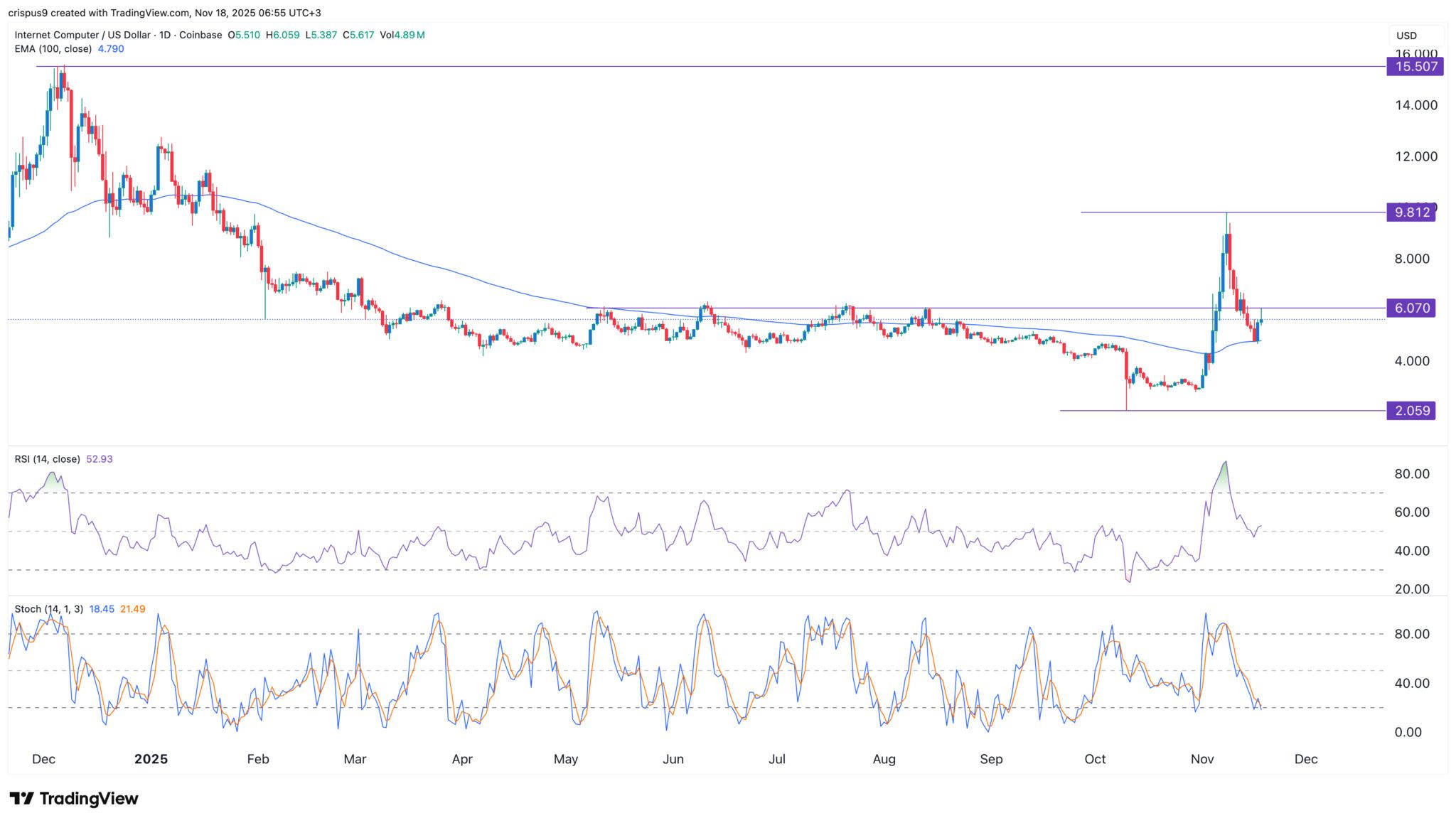Click the crispus9 created with TradingView.com caption

click(x=164, y=13)
